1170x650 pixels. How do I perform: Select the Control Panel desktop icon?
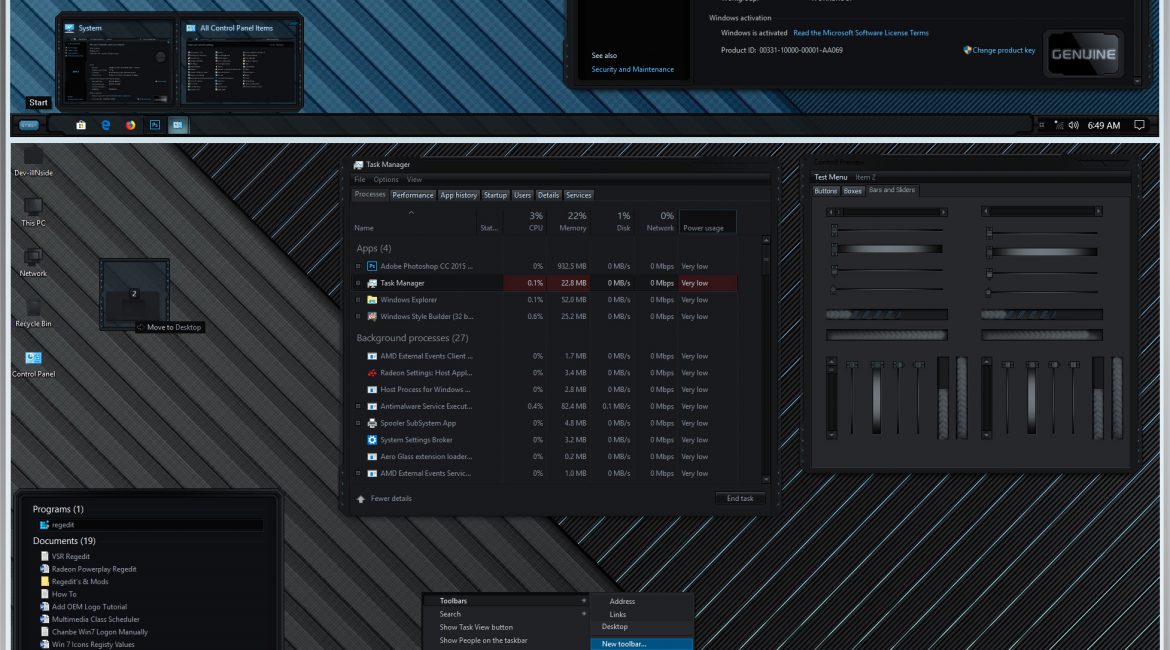click(33, 363)
